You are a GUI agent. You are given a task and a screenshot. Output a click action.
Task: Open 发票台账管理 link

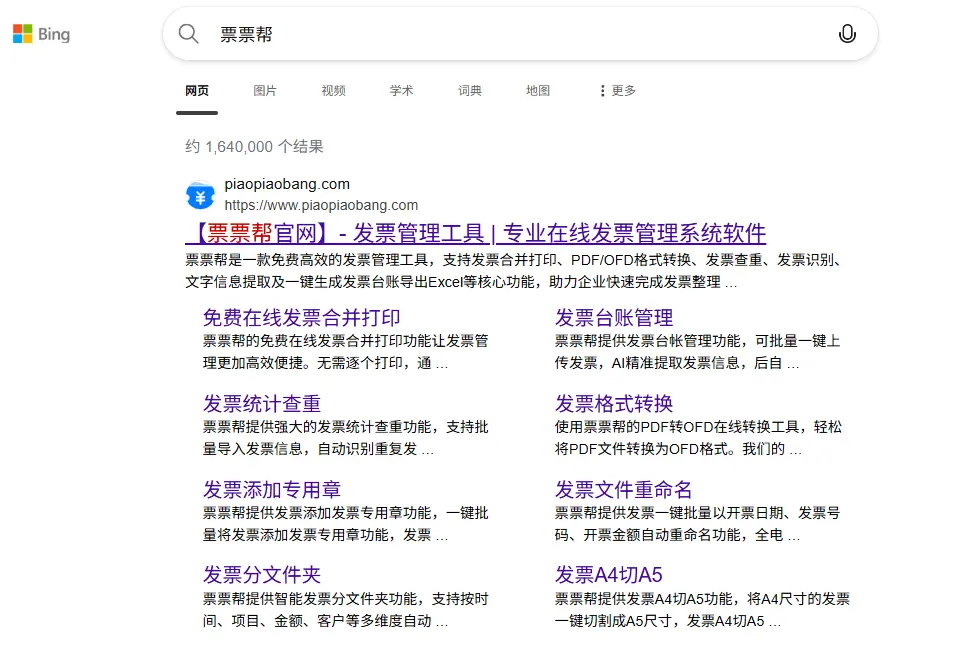[614, 318]
